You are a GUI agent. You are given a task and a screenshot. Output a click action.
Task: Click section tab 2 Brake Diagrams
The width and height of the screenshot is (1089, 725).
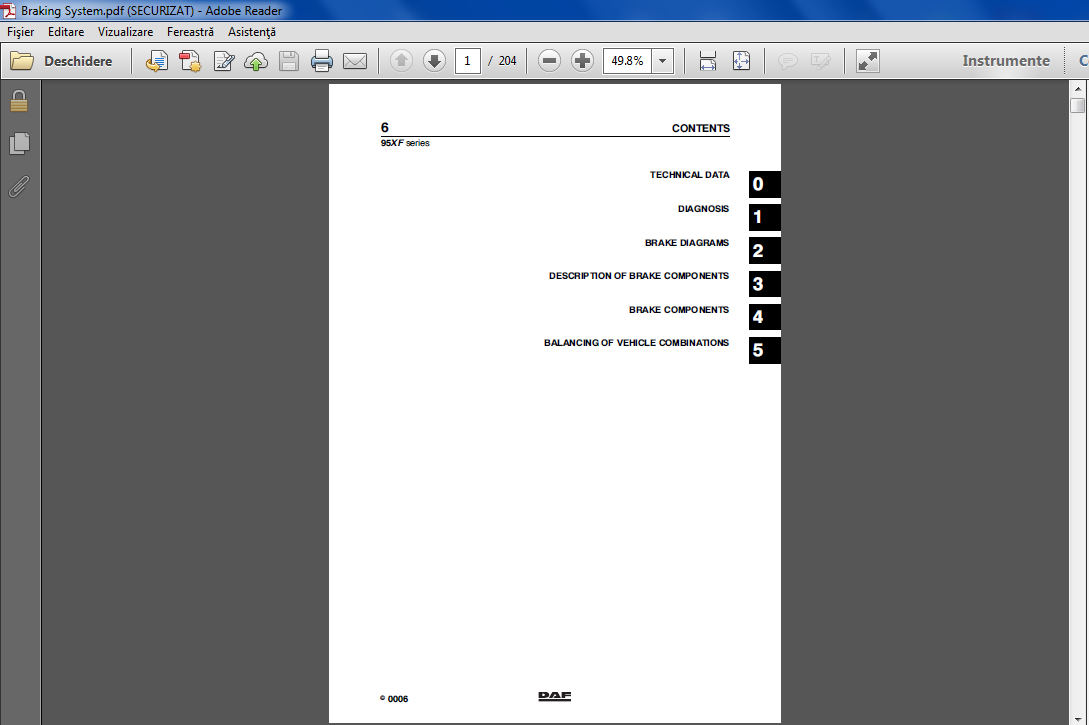click(765, 251)
